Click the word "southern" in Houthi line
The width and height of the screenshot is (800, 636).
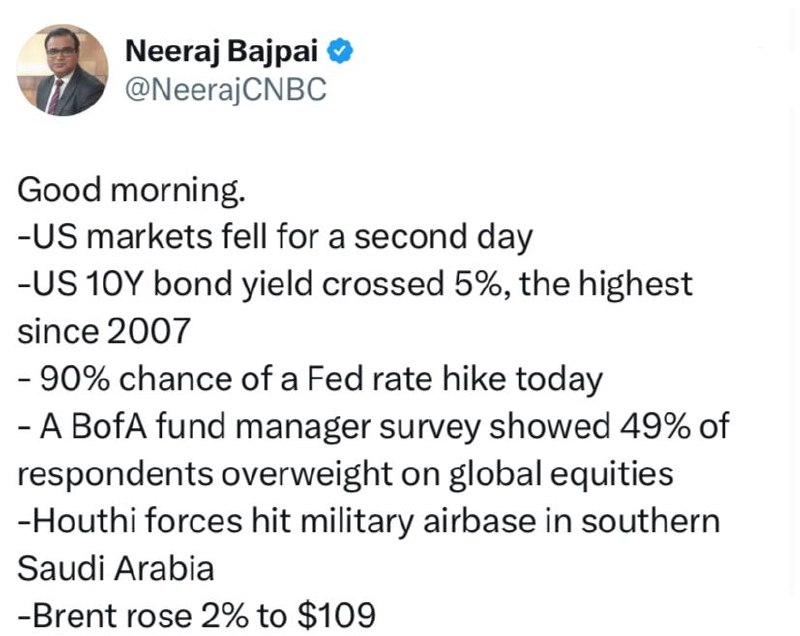[651, 521]
